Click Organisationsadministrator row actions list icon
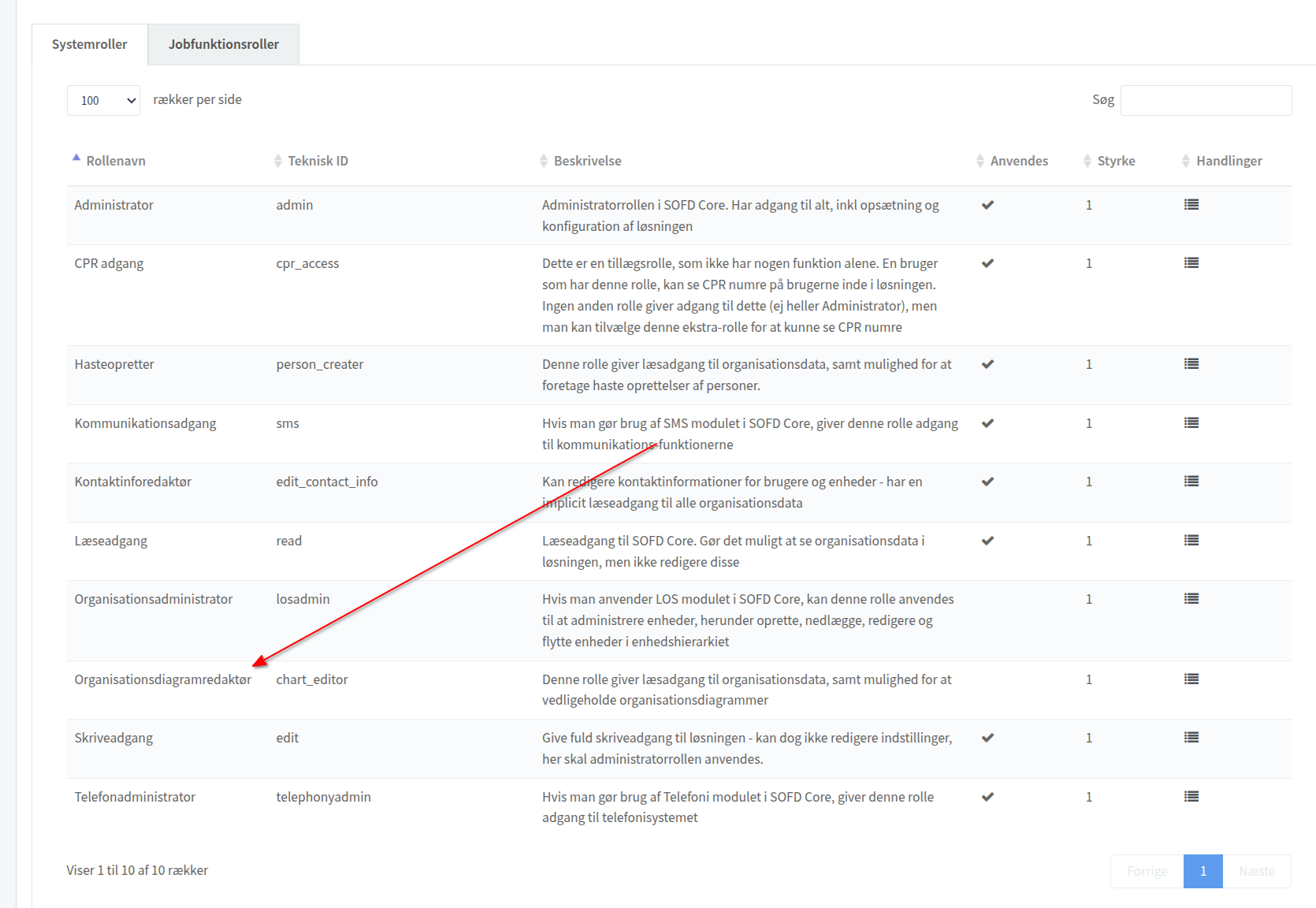The height and width of the screenshot is (908, 1316). (1191, 599)
